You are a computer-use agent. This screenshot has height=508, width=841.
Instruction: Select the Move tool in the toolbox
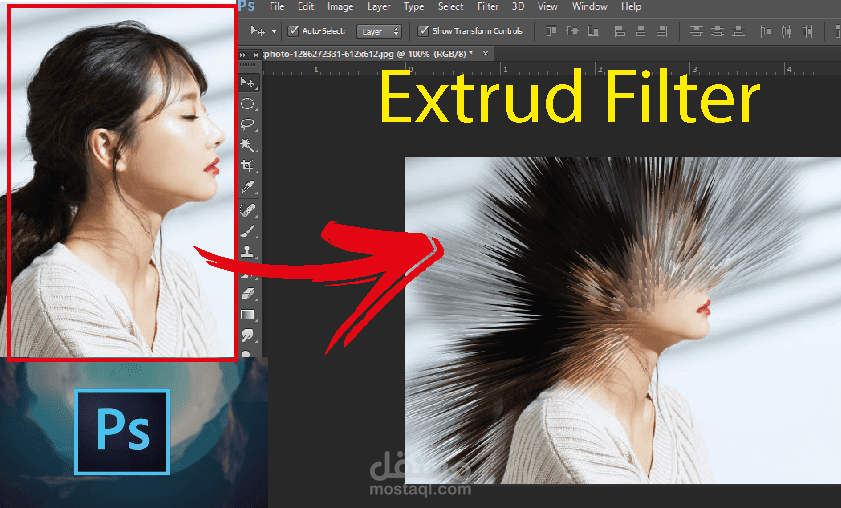tap(248, 83)
